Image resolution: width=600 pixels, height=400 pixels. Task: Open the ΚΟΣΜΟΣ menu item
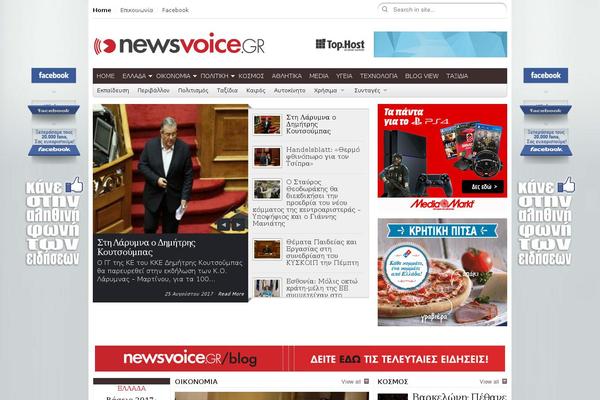[251, 76]
